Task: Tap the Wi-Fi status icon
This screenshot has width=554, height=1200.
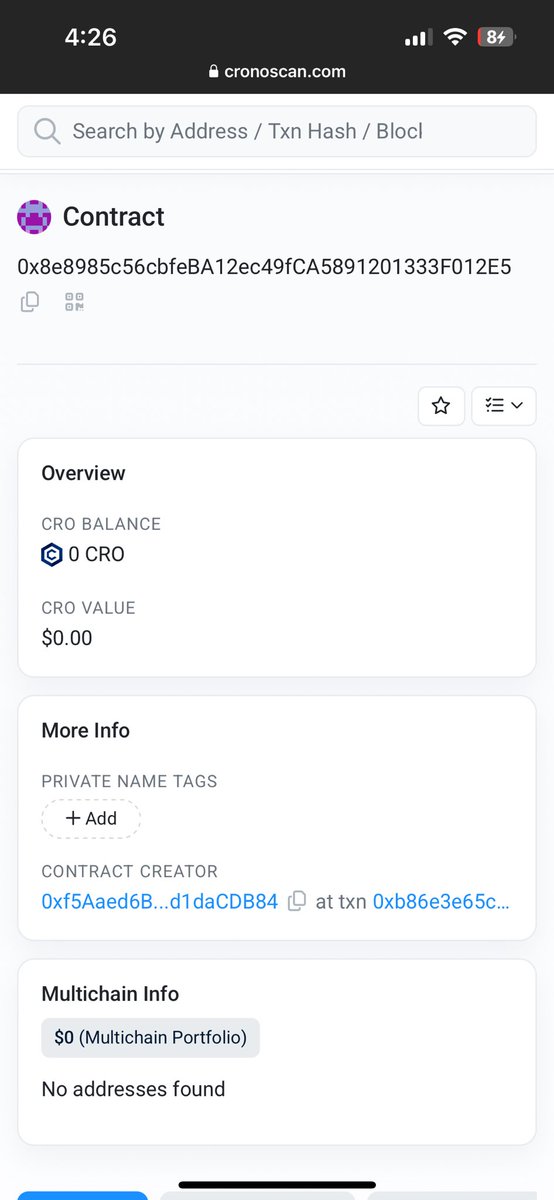Action: click(x=456, y=37)
